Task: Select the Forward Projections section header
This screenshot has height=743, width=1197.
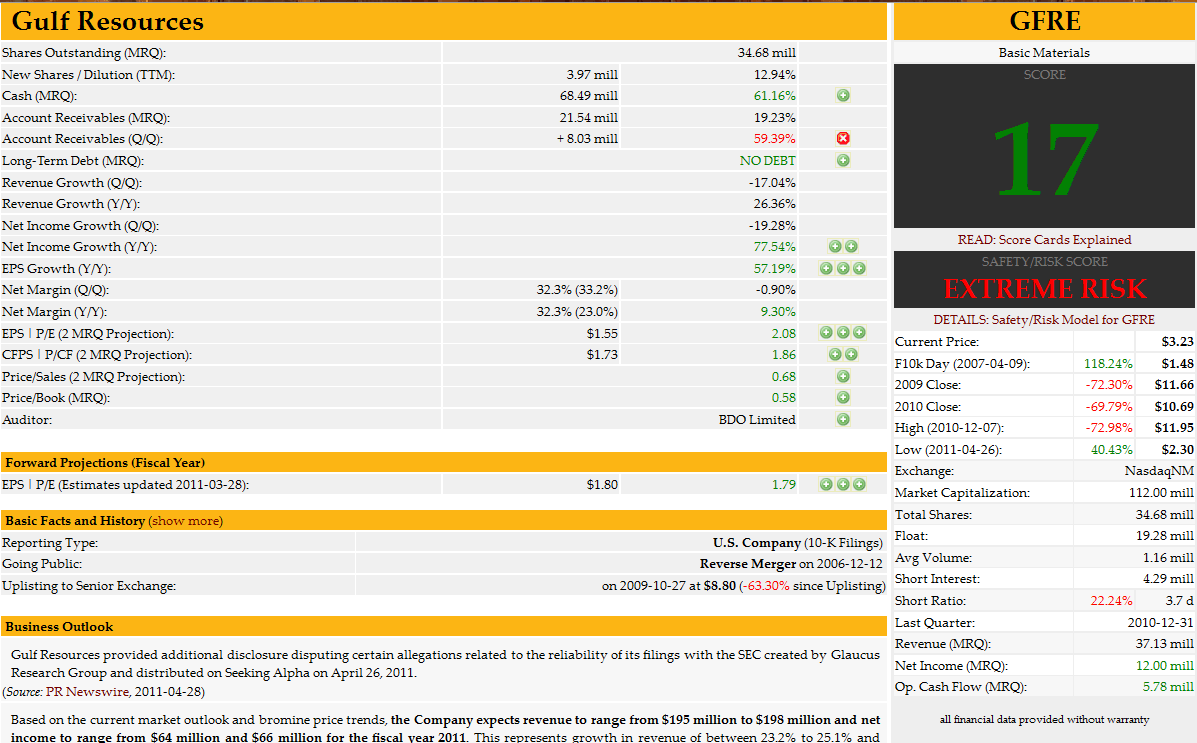Action: 104,463
